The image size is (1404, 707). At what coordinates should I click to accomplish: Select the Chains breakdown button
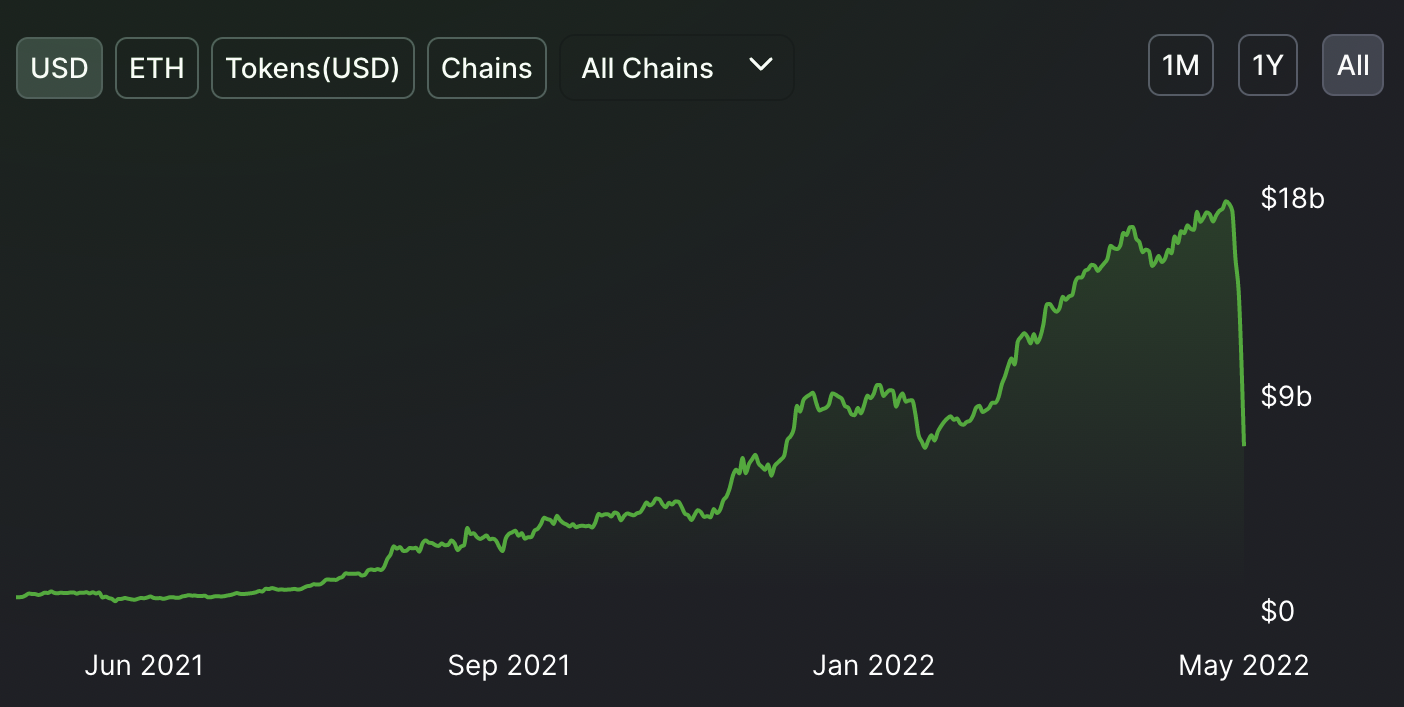487,68
